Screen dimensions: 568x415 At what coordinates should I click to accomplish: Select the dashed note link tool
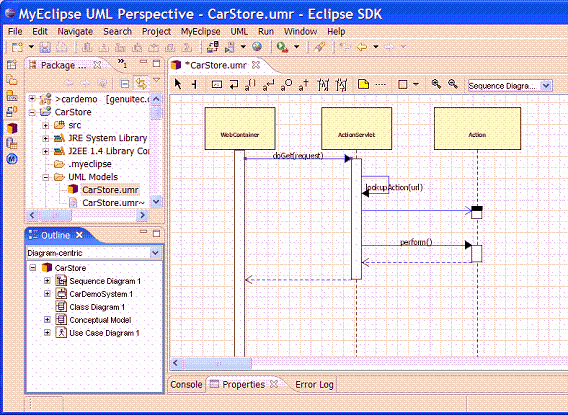380,85
